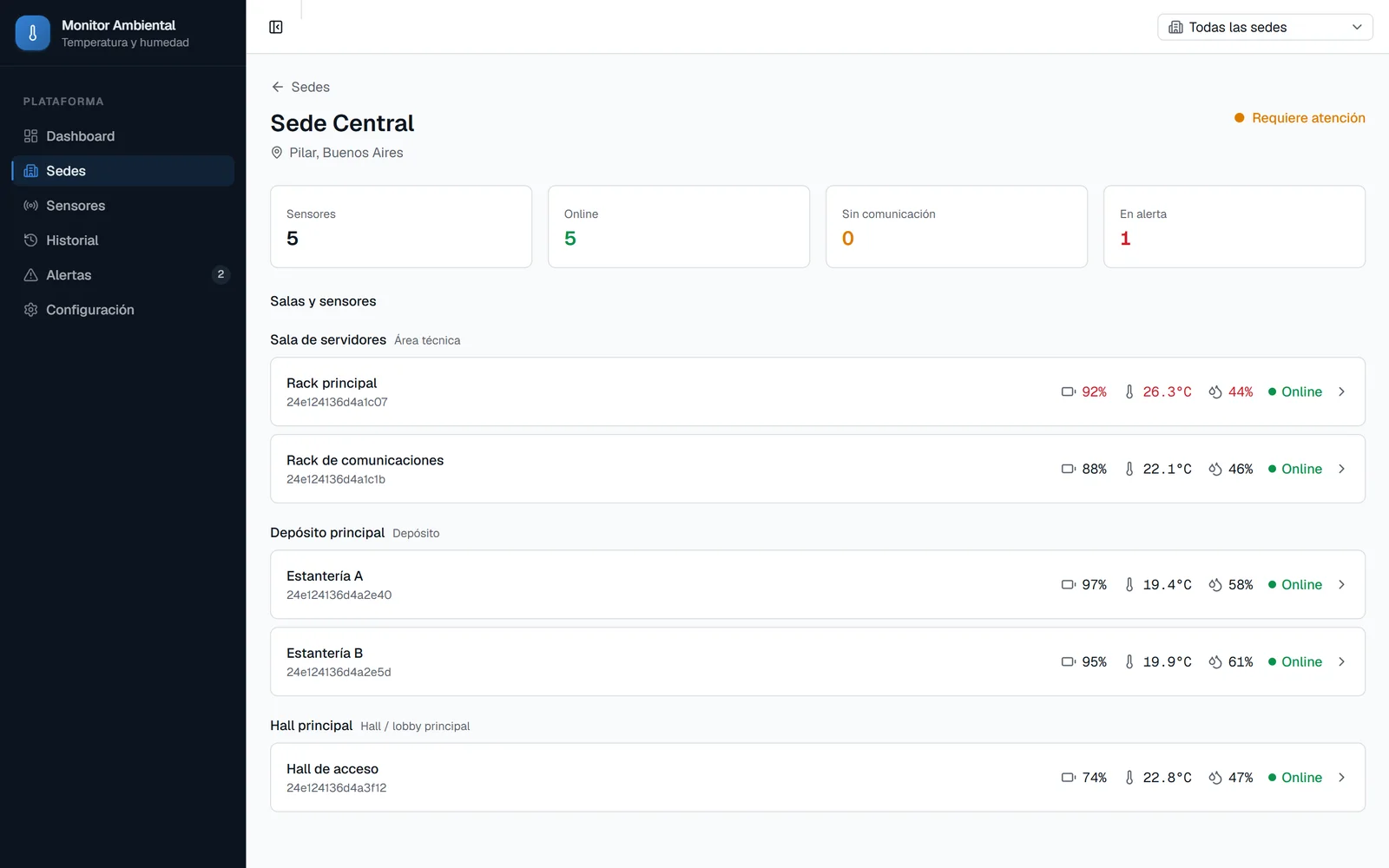Go to Dashboard in the sidebar
This screenshot has height=868, width=1389.
pos(123,136)
